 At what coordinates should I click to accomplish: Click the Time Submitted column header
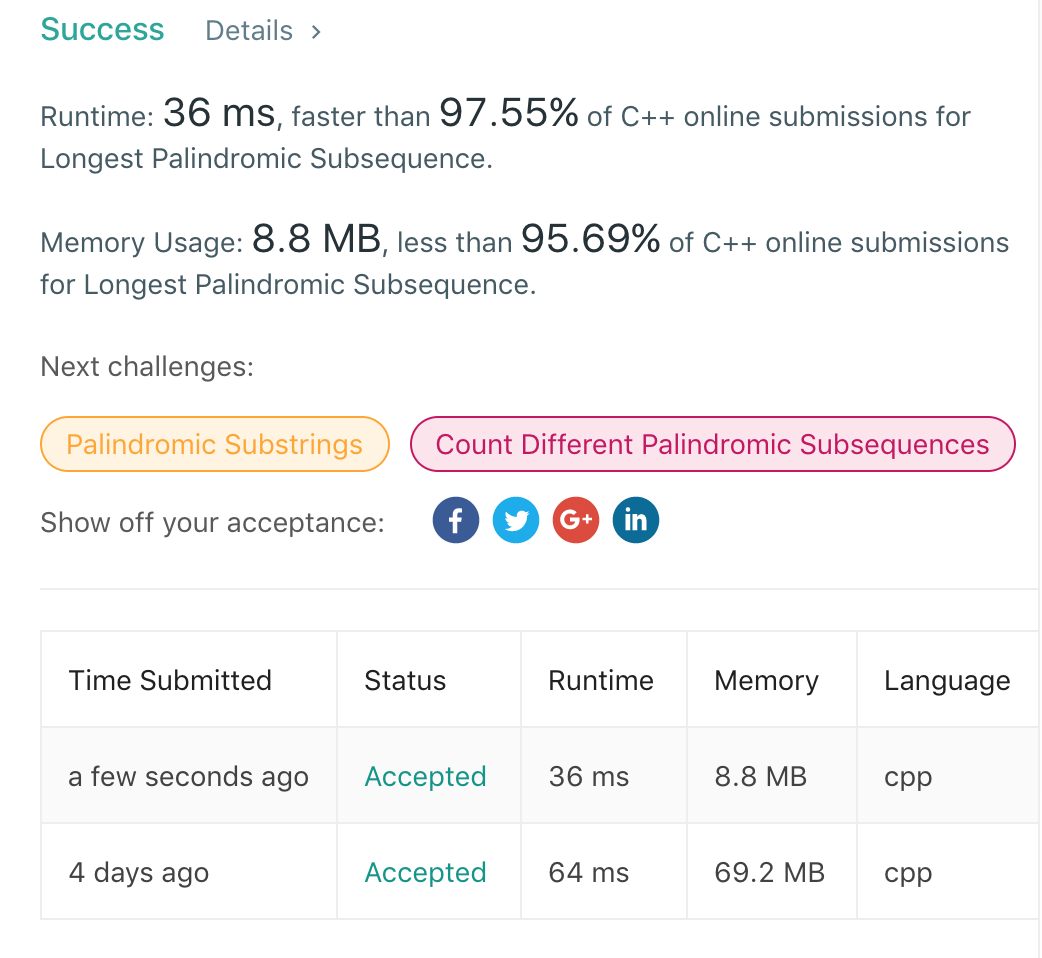[170, 681]
